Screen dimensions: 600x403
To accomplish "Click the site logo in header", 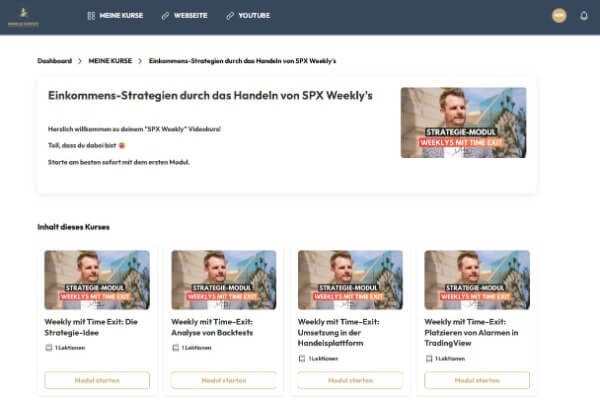I will click(x=21, y=16).
